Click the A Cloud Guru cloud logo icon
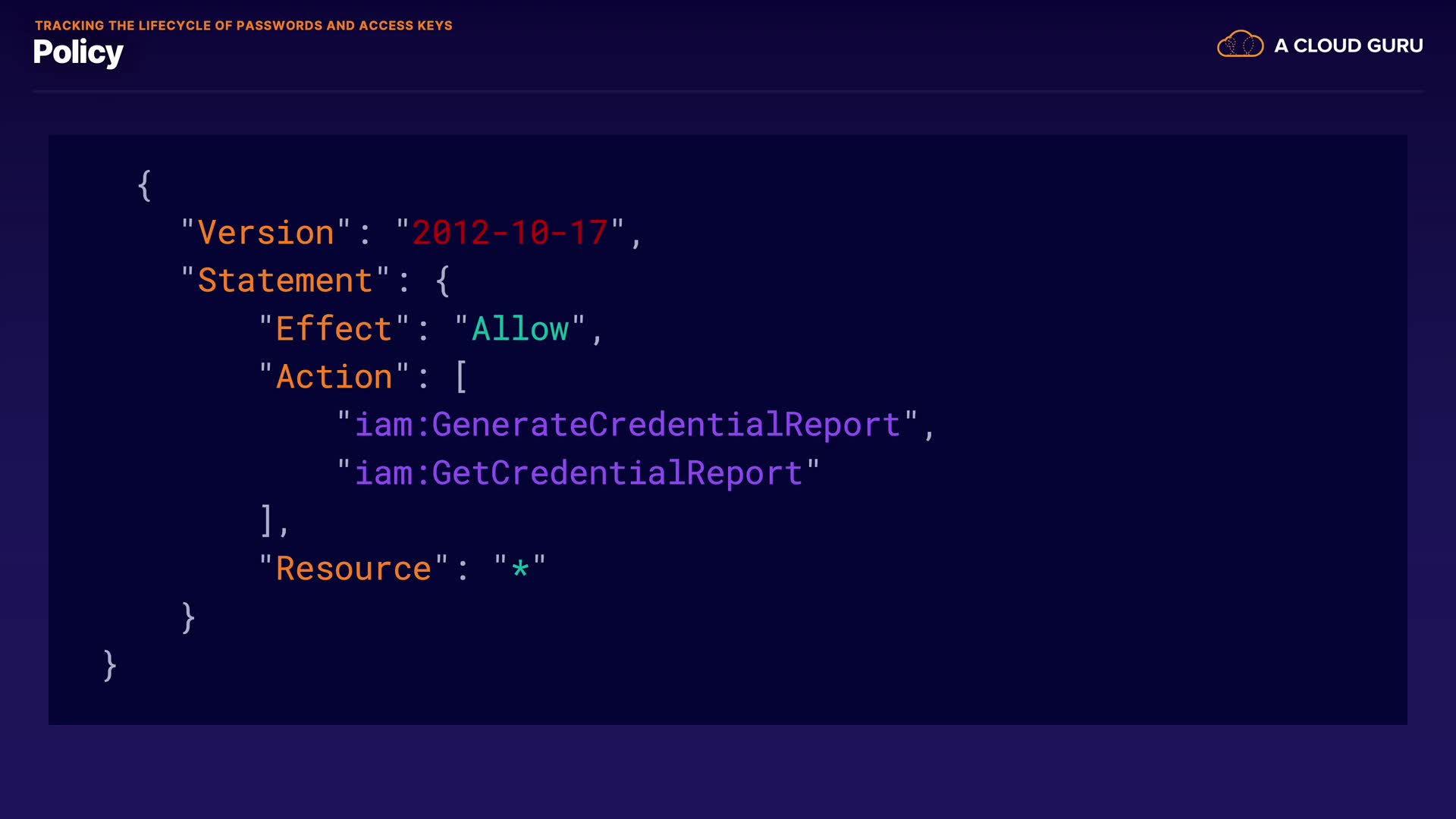Screen dimensions: 1456x819 1240,45
